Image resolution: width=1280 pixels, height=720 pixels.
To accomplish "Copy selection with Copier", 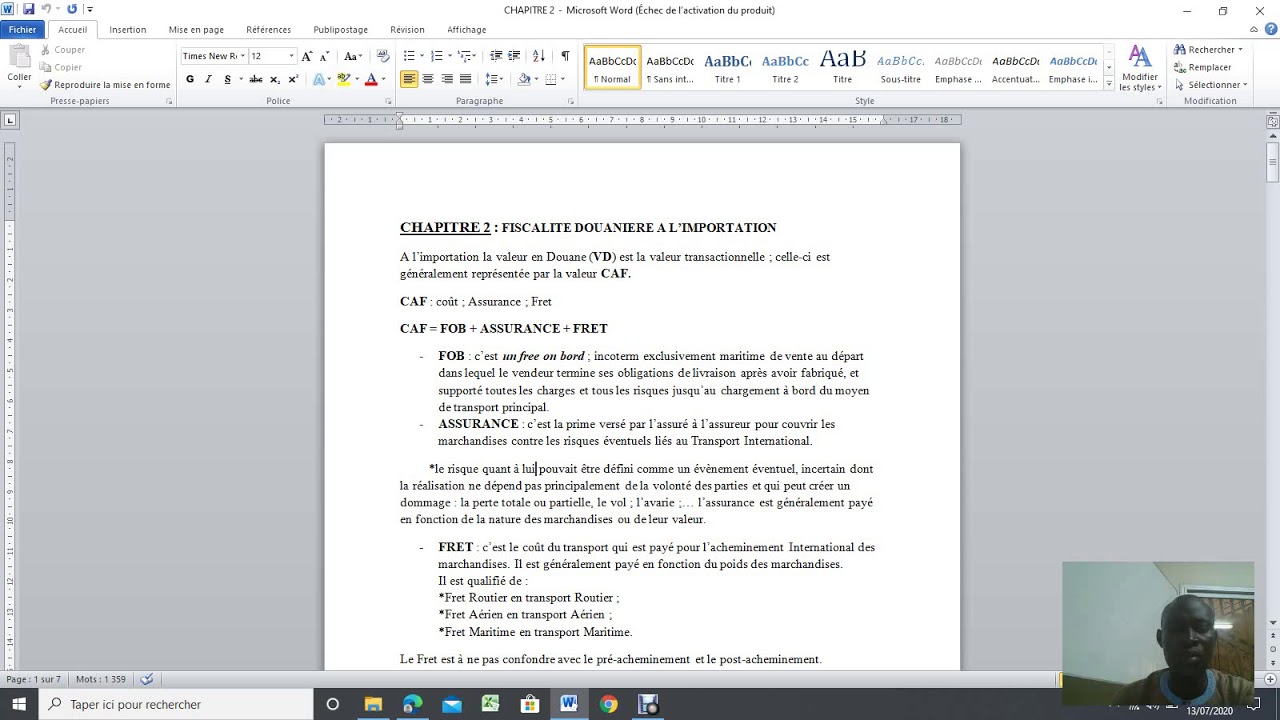I will [61, 67].
